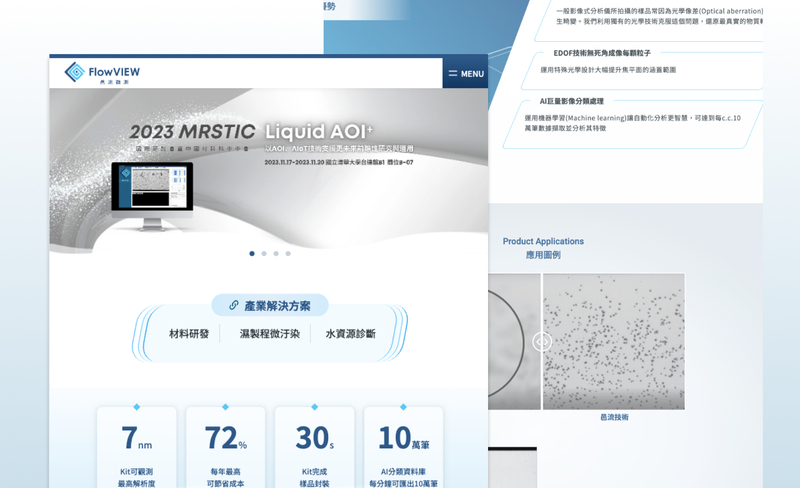Jump to the fourth carousel slide dot
The height and width of the screenshot is (488, 800).
tap(288, 254)
